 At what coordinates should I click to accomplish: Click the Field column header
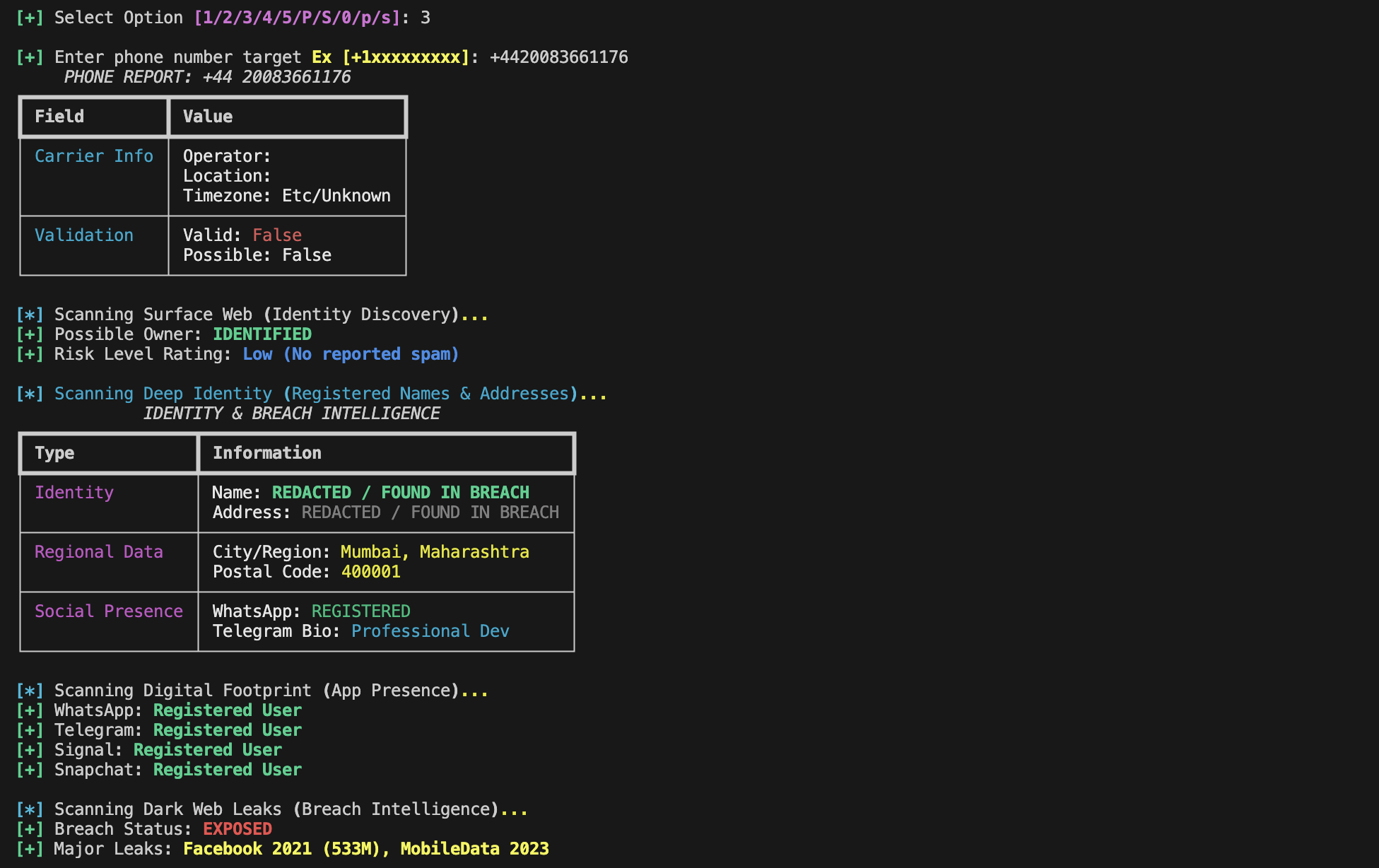click(59, 117)
